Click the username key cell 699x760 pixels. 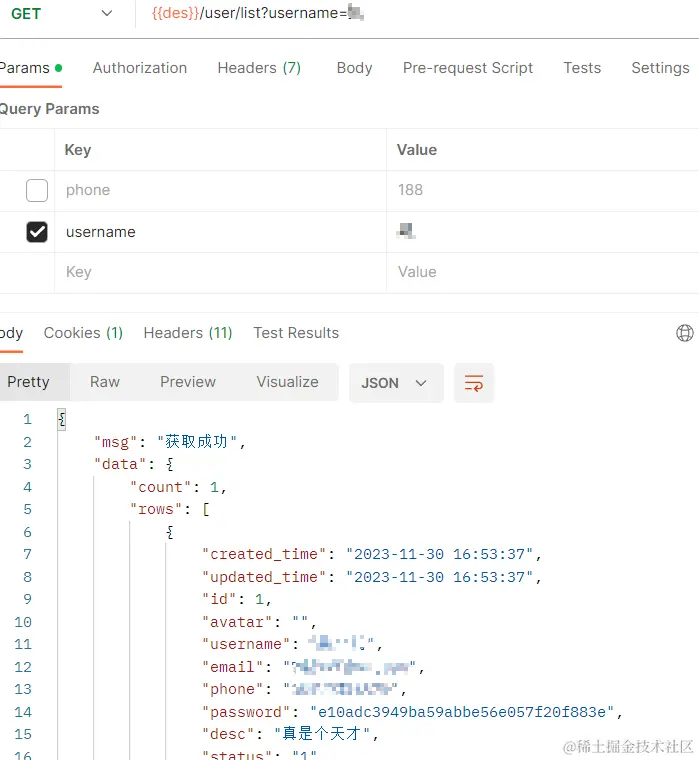tap(221, 232)
